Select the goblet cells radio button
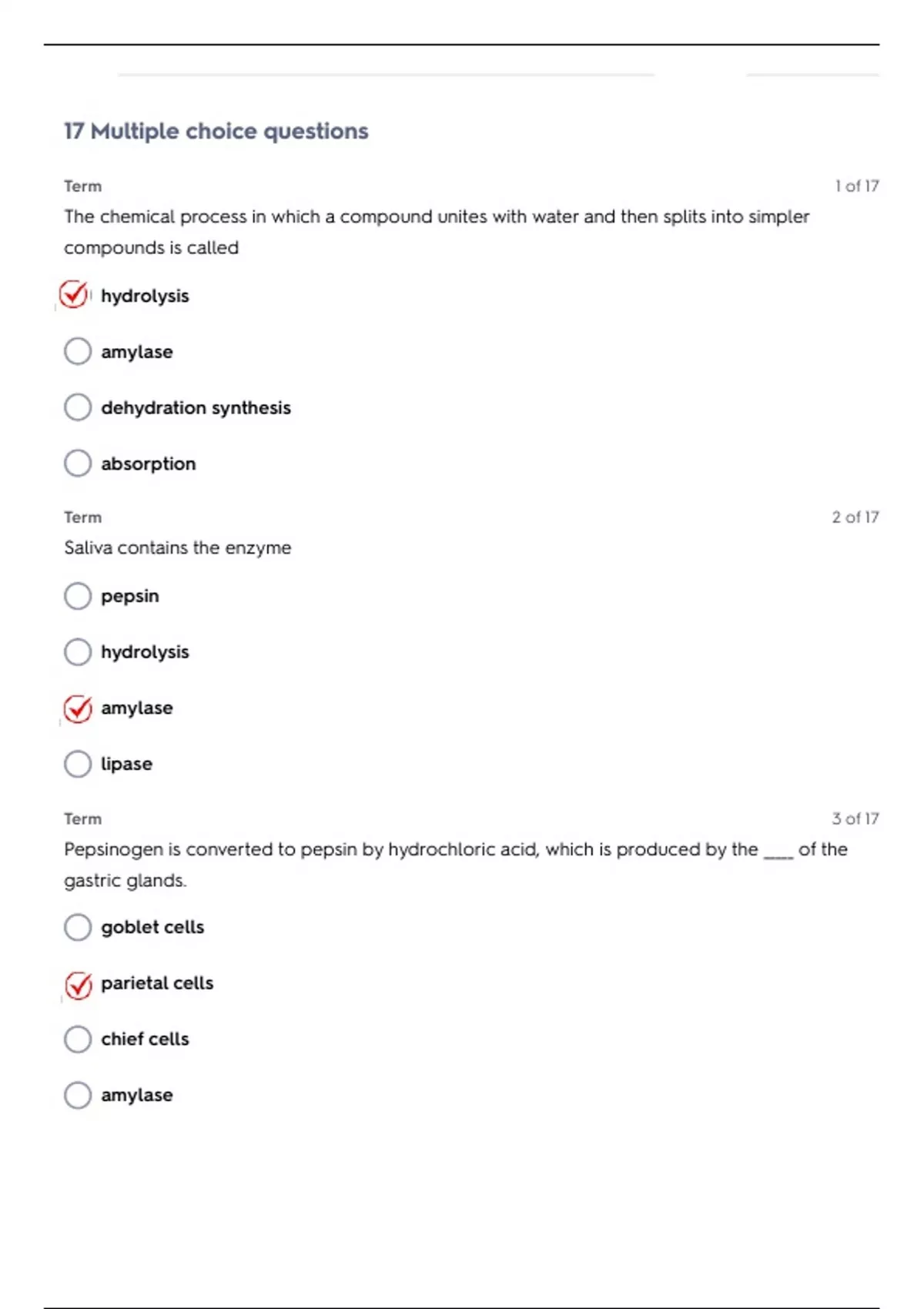 78,927
